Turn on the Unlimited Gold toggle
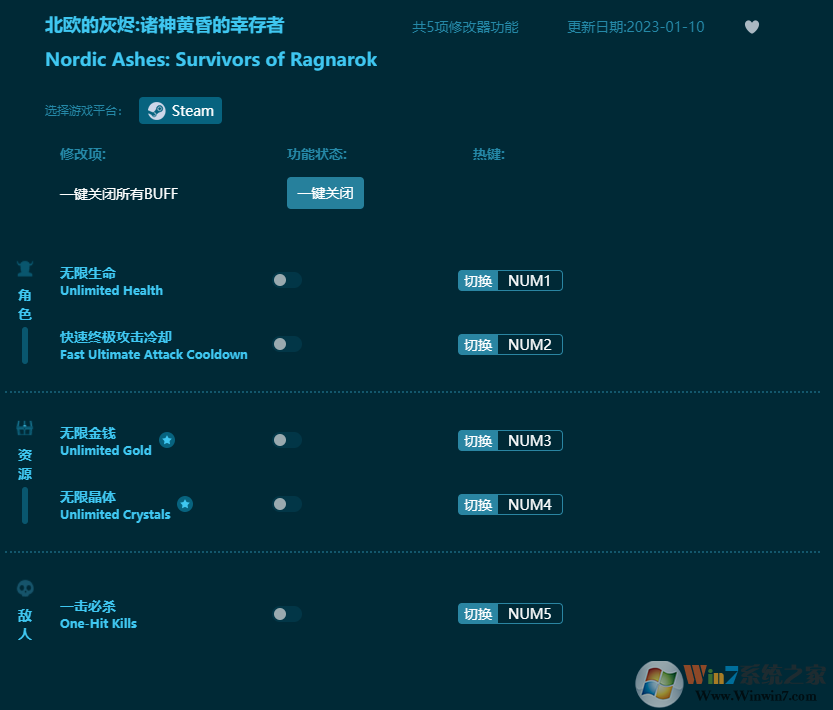833x710 pixels. pyautogui.click(x=287, y=440)
